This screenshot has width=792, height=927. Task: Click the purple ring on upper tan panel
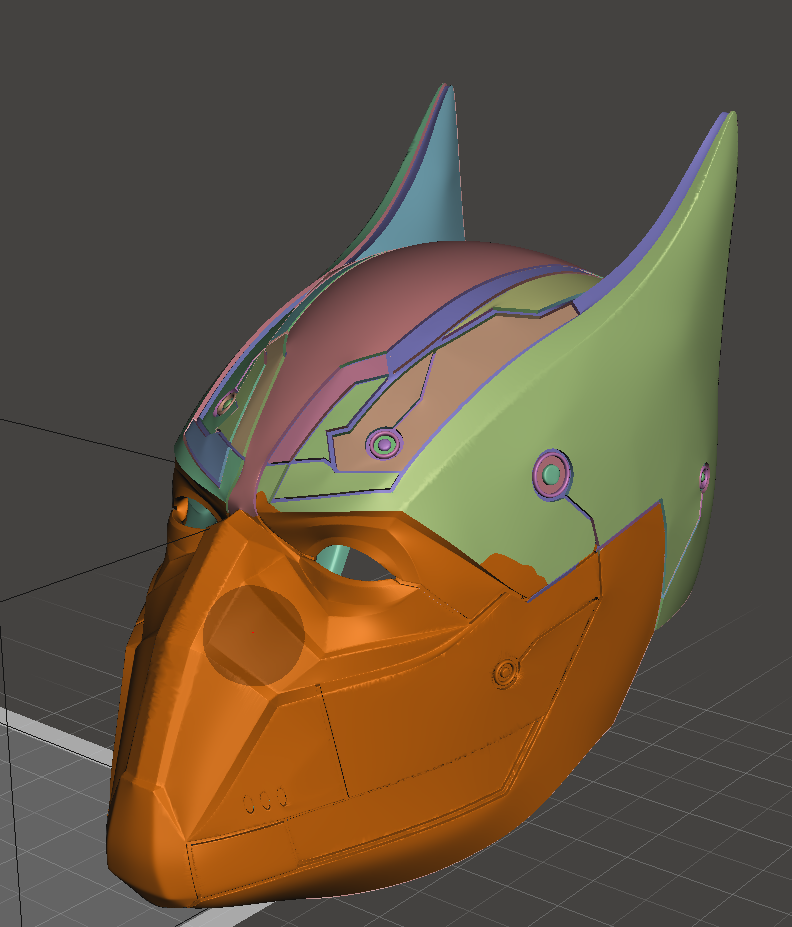(382, 442)
